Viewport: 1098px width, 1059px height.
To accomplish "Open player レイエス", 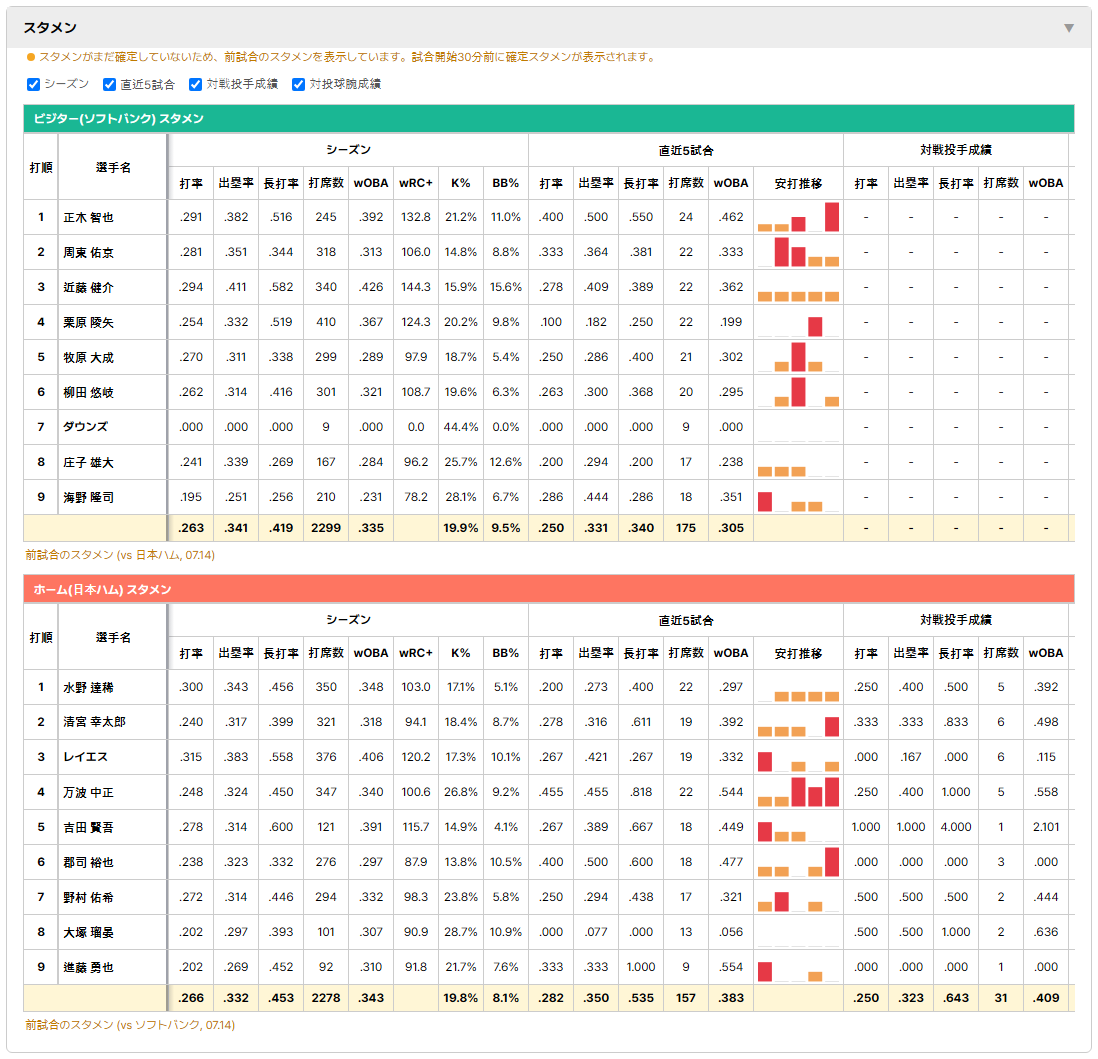I will [x=85, y=757].
